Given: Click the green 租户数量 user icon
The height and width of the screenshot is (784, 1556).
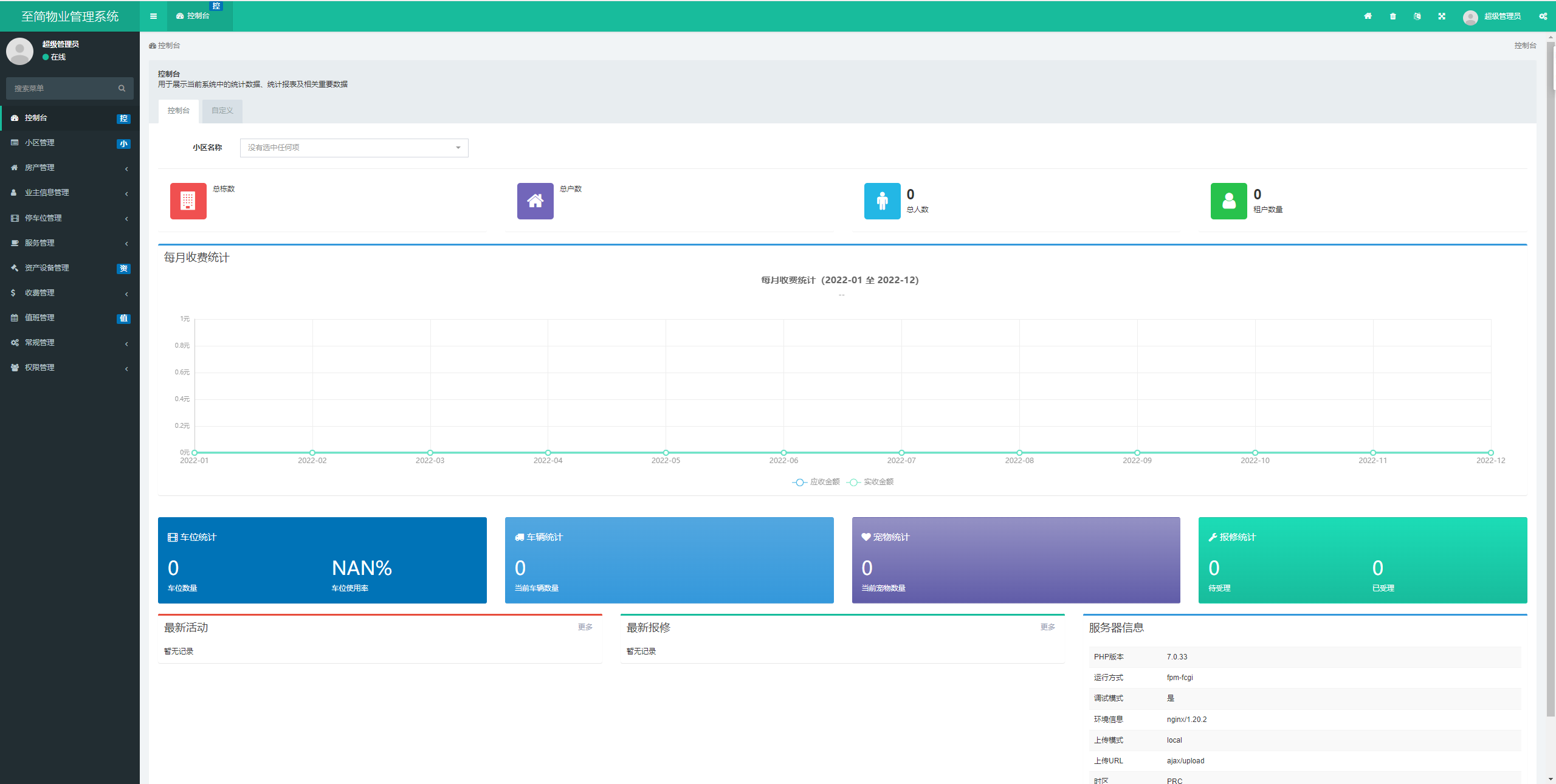Looking at the screenshot, I should click(1228, 201).
